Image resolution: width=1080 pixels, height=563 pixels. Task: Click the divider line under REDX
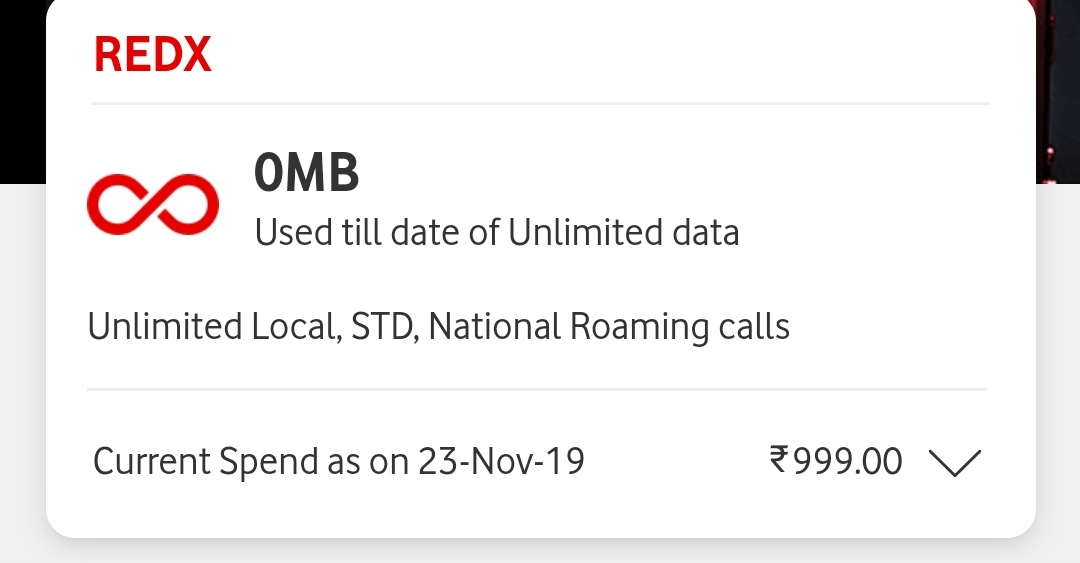pos(540,103)
